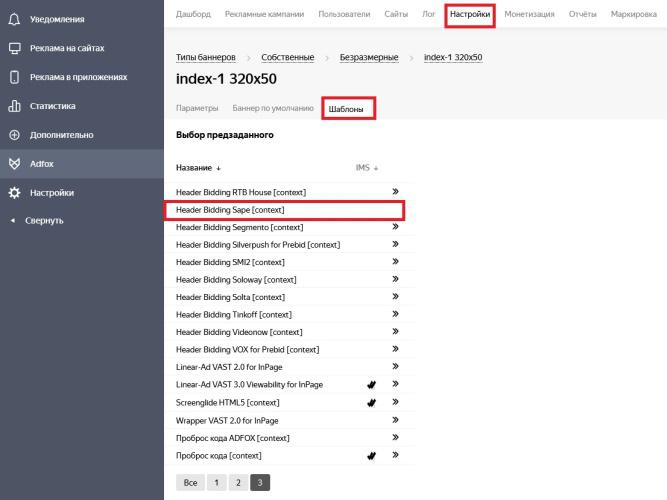Open Уведомления in the sidebar
This screenshot has height=500, width=667.
point(57,19)
